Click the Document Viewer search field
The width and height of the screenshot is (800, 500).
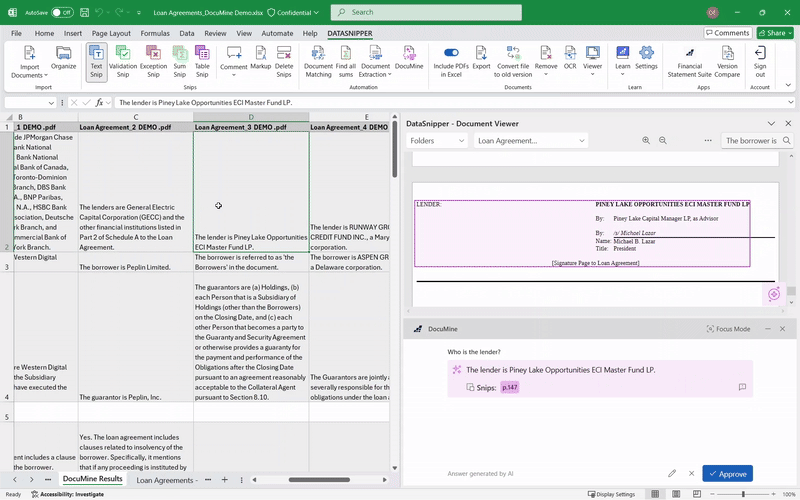pos(752,141)
